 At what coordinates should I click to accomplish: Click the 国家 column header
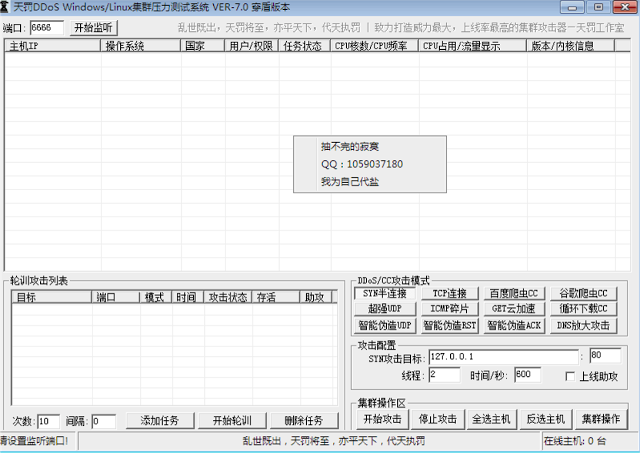[202, 46]
